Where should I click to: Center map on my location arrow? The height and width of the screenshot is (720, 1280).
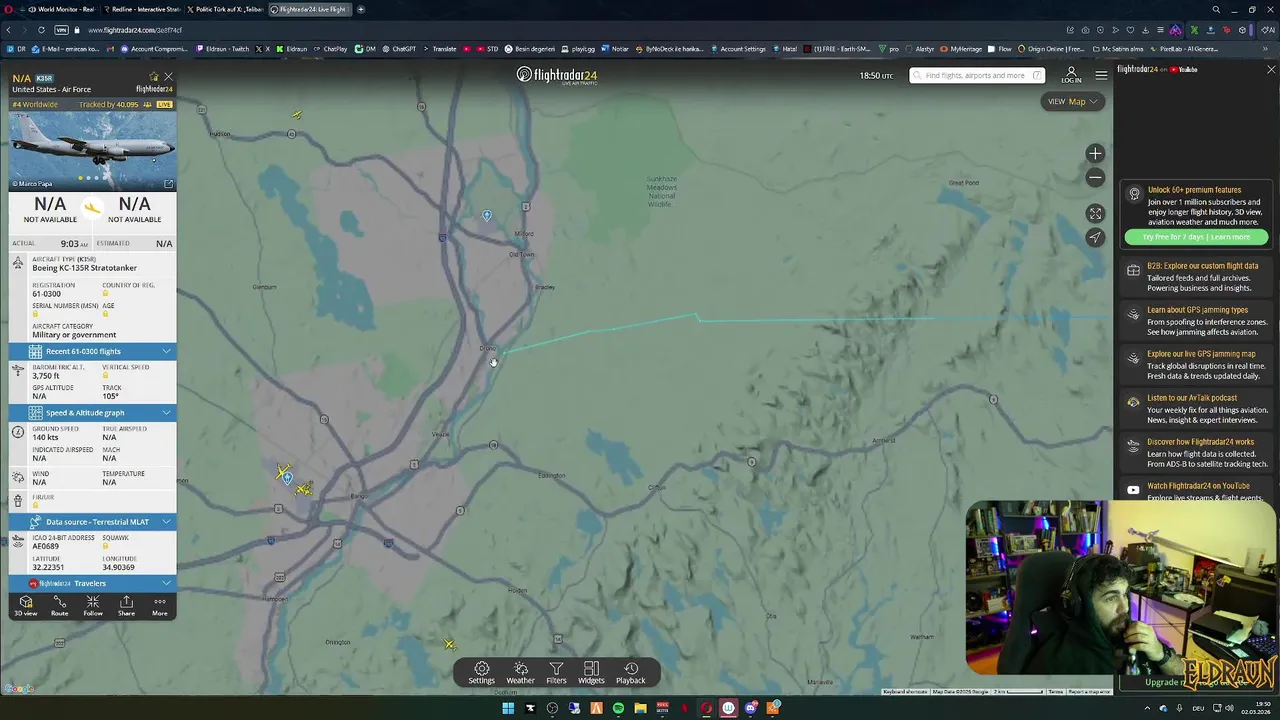(x=1095, y=237)
